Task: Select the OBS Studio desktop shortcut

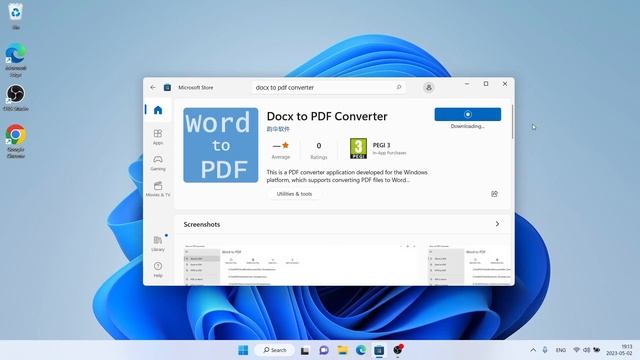Action: point(16,98)
